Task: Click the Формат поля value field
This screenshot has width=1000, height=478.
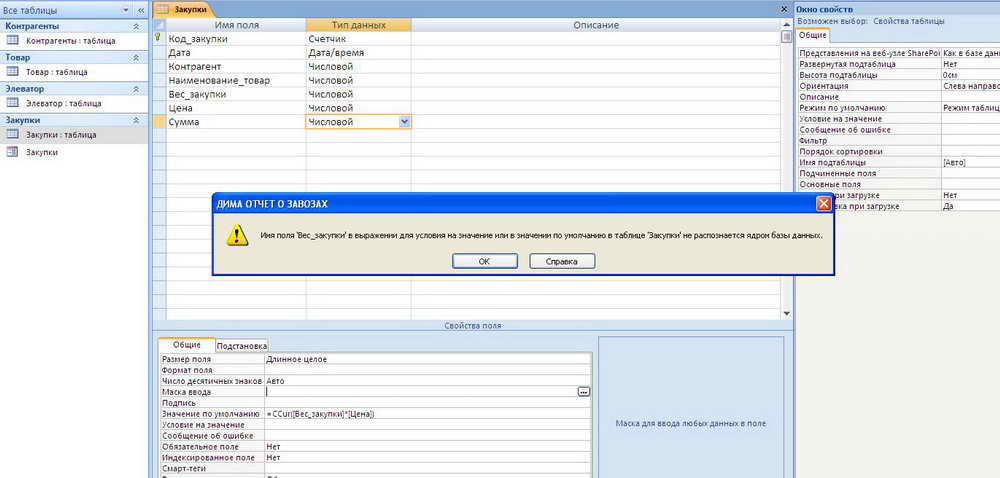Action: [427, 370]
